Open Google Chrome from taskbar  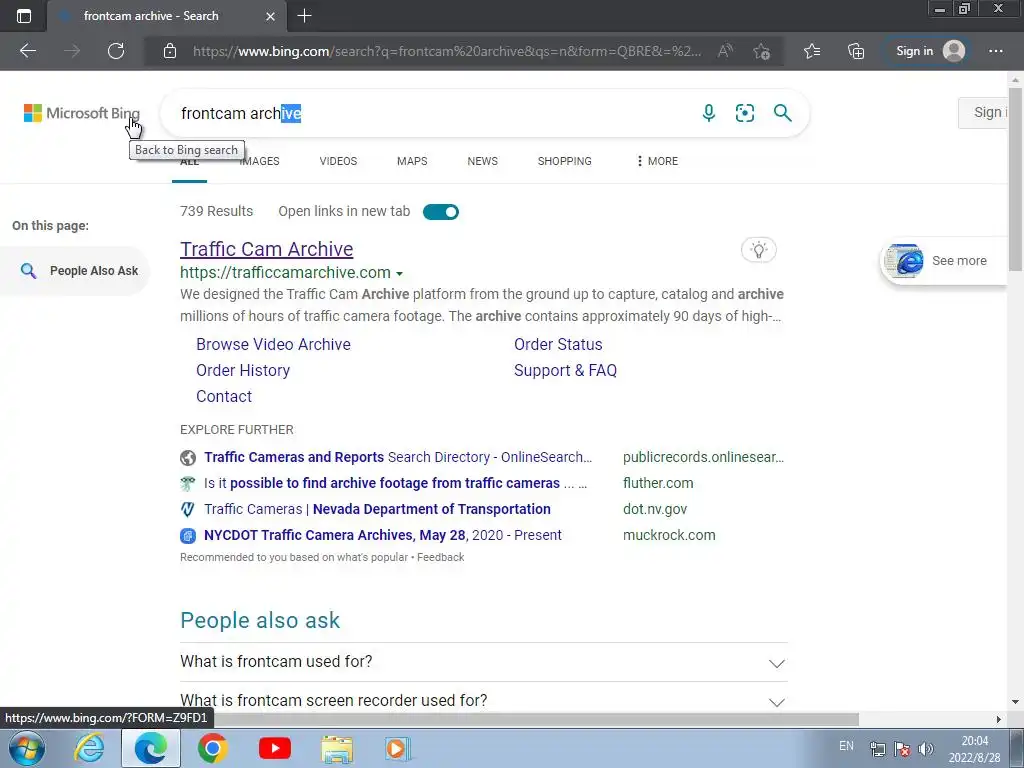[x=212, y=748]
